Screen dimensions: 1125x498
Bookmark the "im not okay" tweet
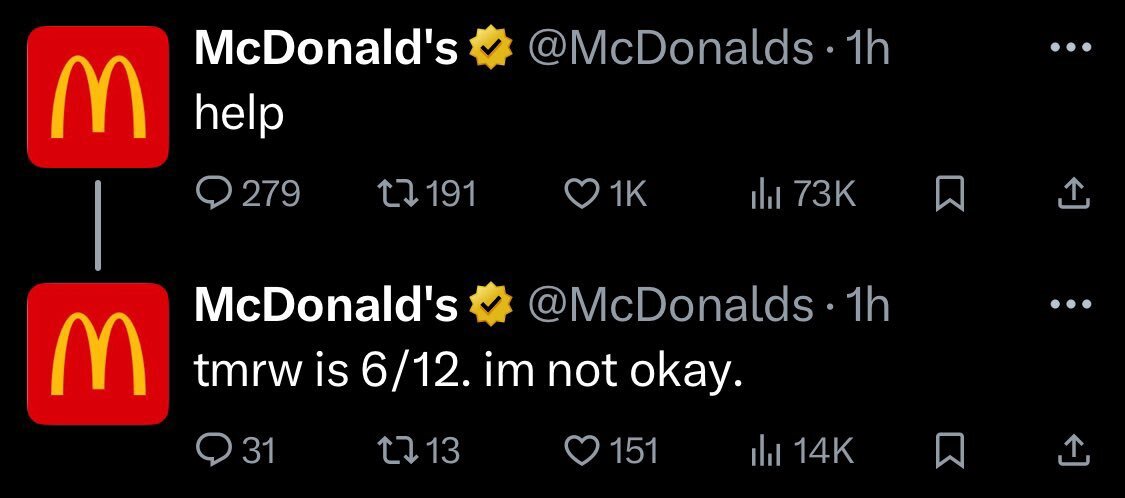(949, 451)
